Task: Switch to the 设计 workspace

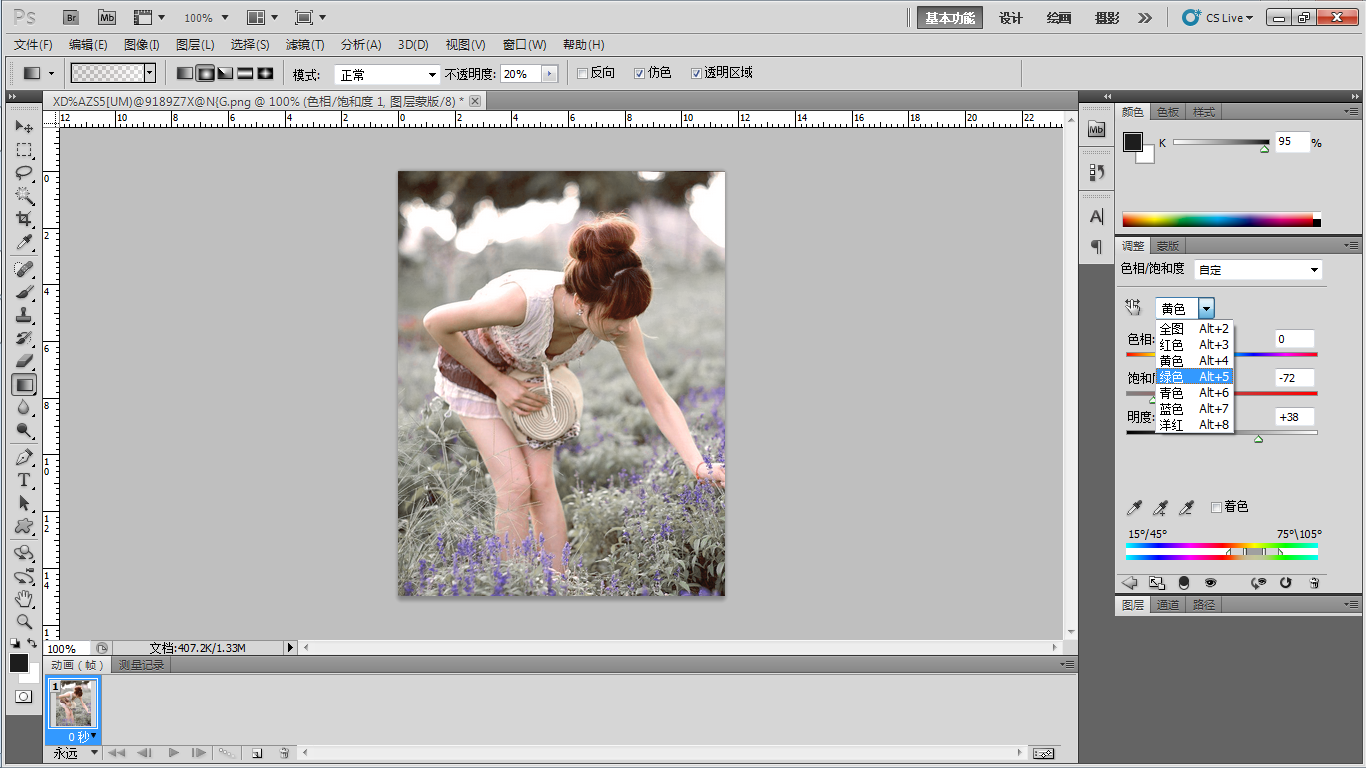Action: click(1011, 18)
